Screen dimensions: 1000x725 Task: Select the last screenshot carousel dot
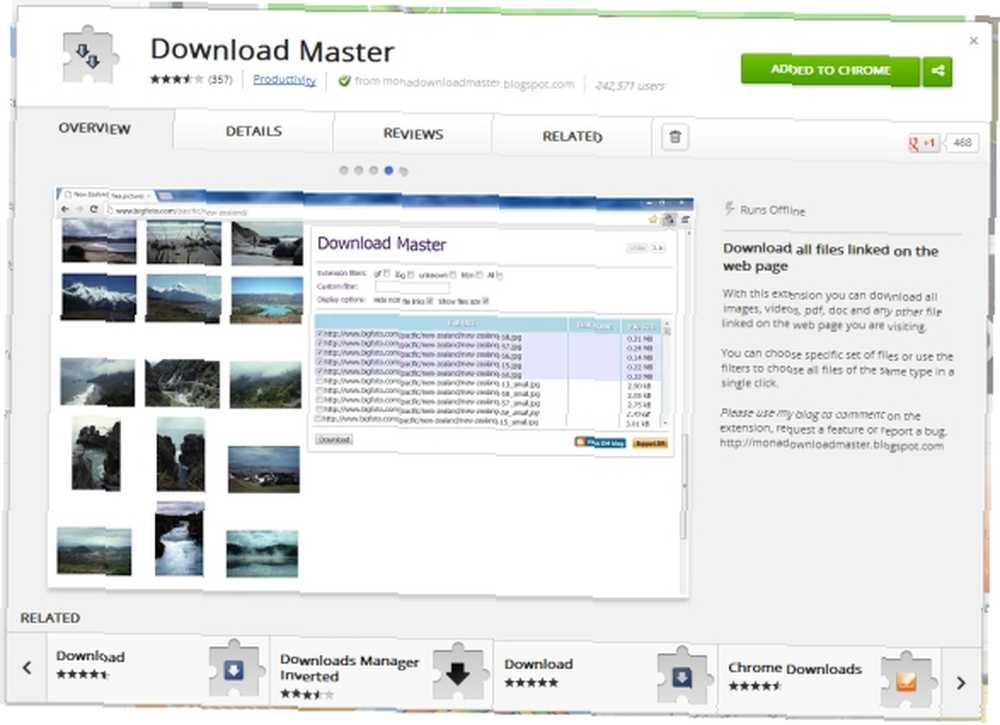click(x=403, y=171)
